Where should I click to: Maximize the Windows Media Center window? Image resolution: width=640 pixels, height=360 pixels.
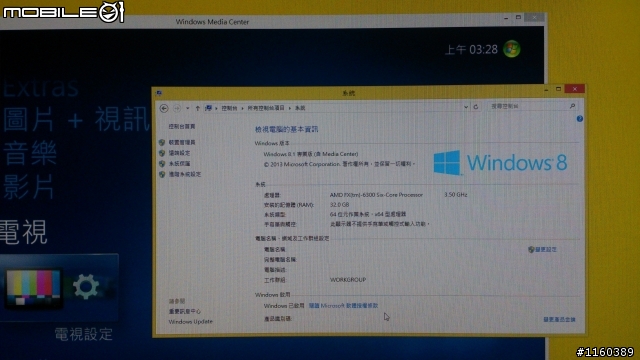tap(518, 18)
